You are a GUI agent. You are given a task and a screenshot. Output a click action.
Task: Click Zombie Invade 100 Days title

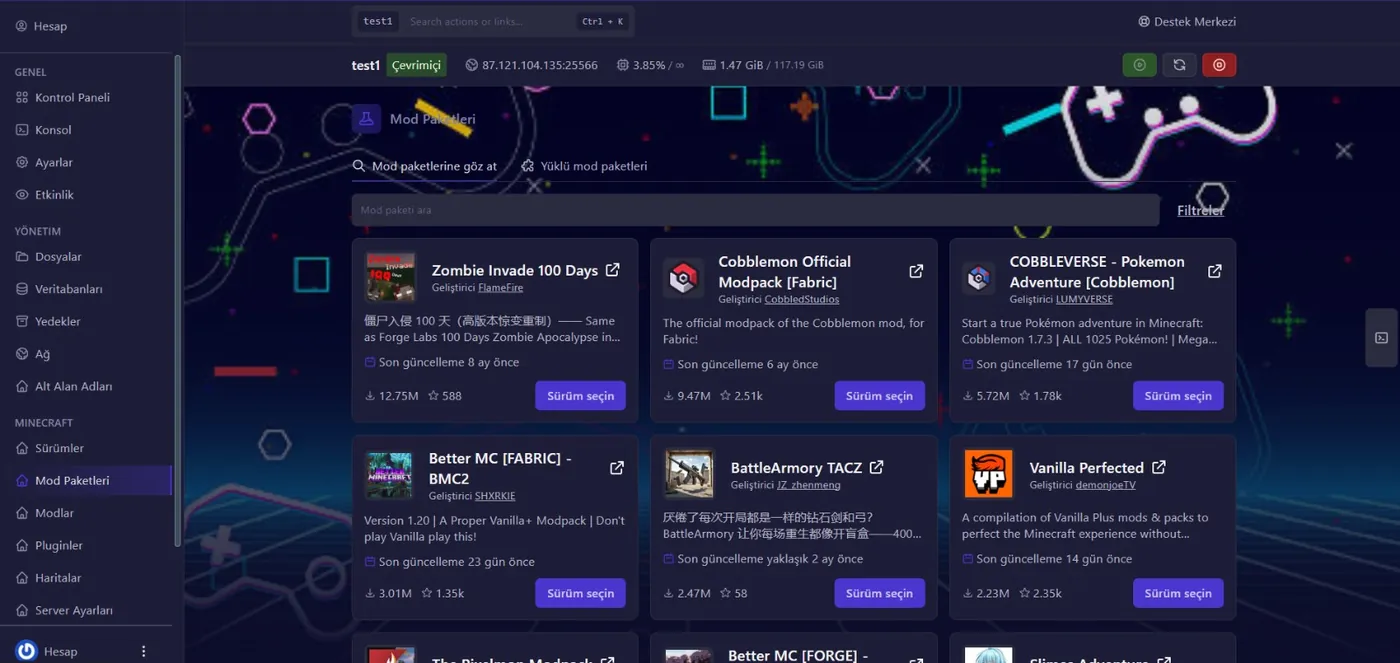(515, 270)
